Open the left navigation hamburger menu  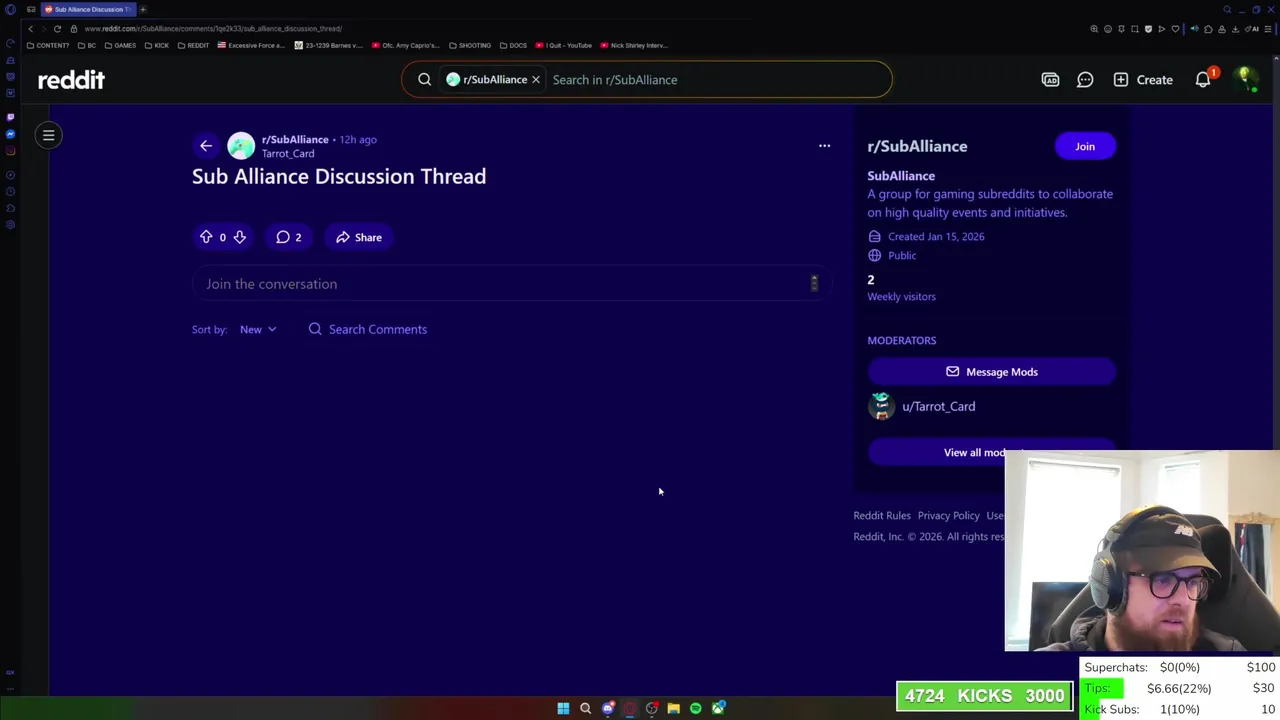pos(48,135)
